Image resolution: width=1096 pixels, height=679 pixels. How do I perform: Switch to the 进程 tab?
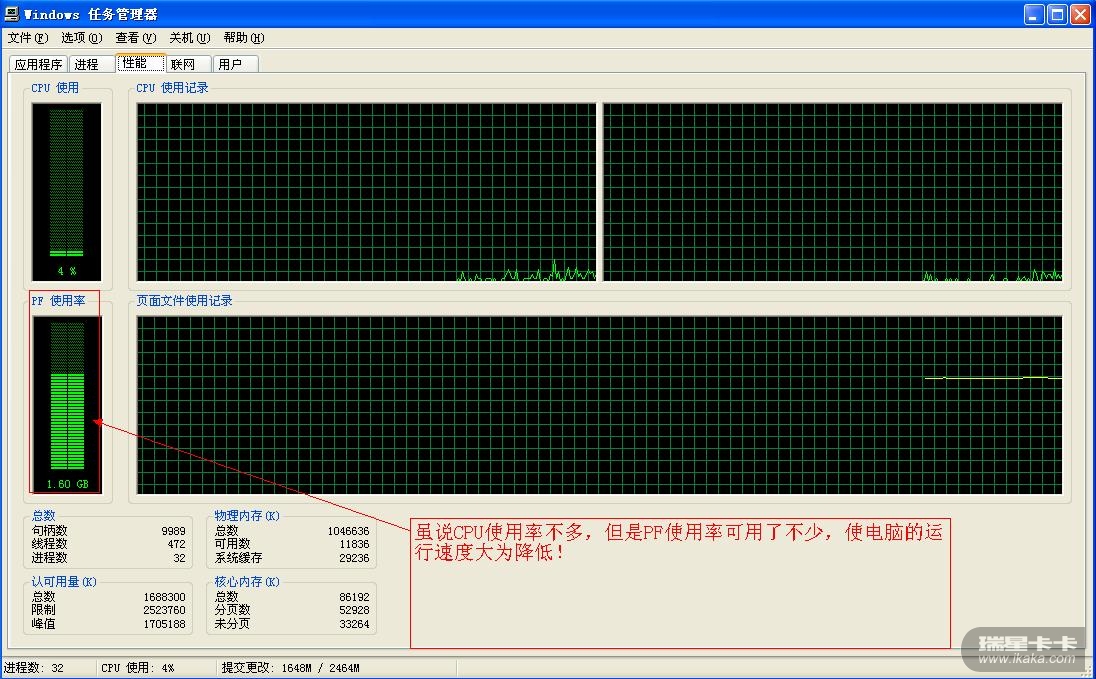92,64
